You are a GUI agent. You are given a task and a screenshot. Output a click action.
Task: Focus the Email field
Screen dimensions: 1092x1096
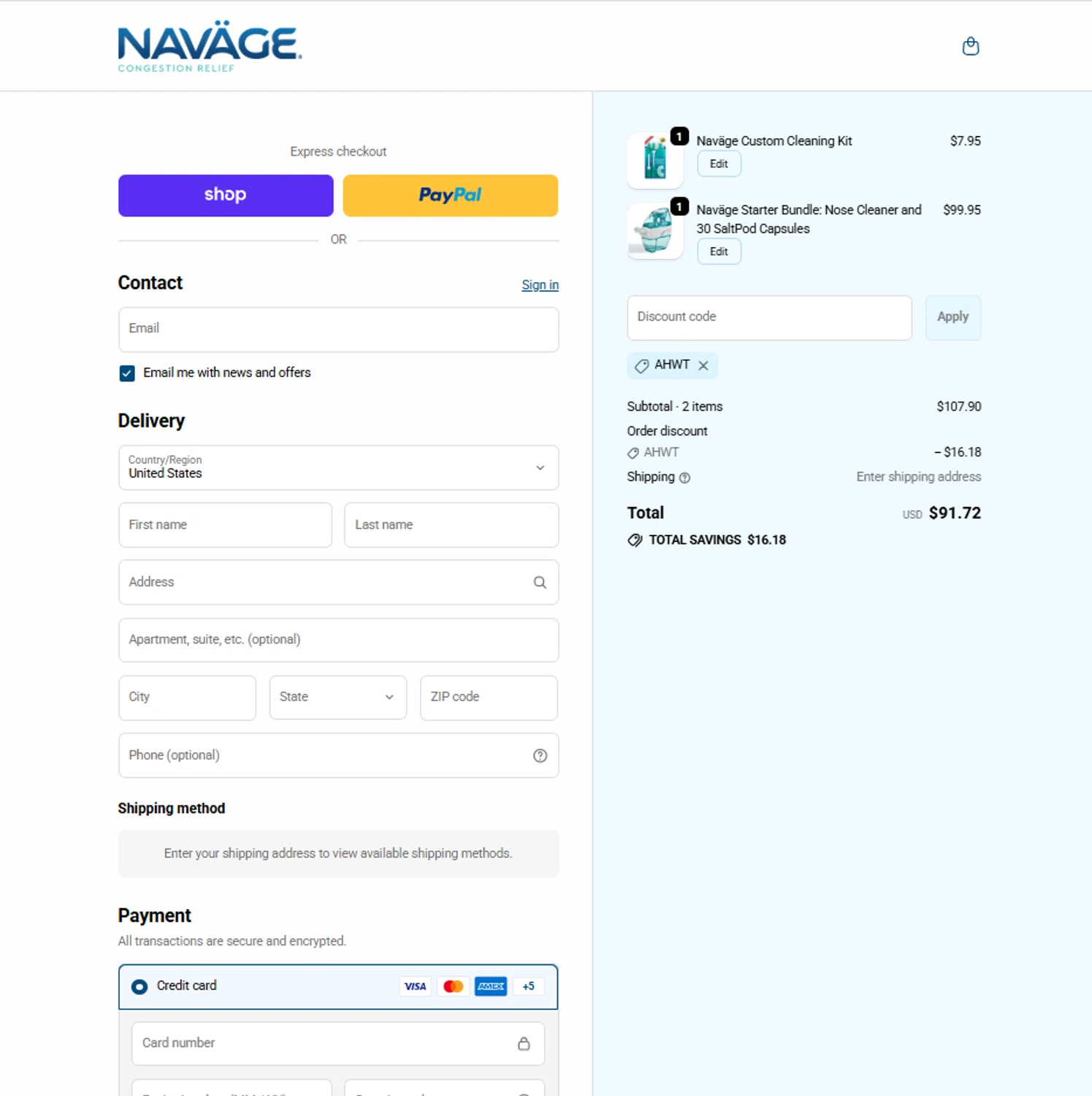338,329
